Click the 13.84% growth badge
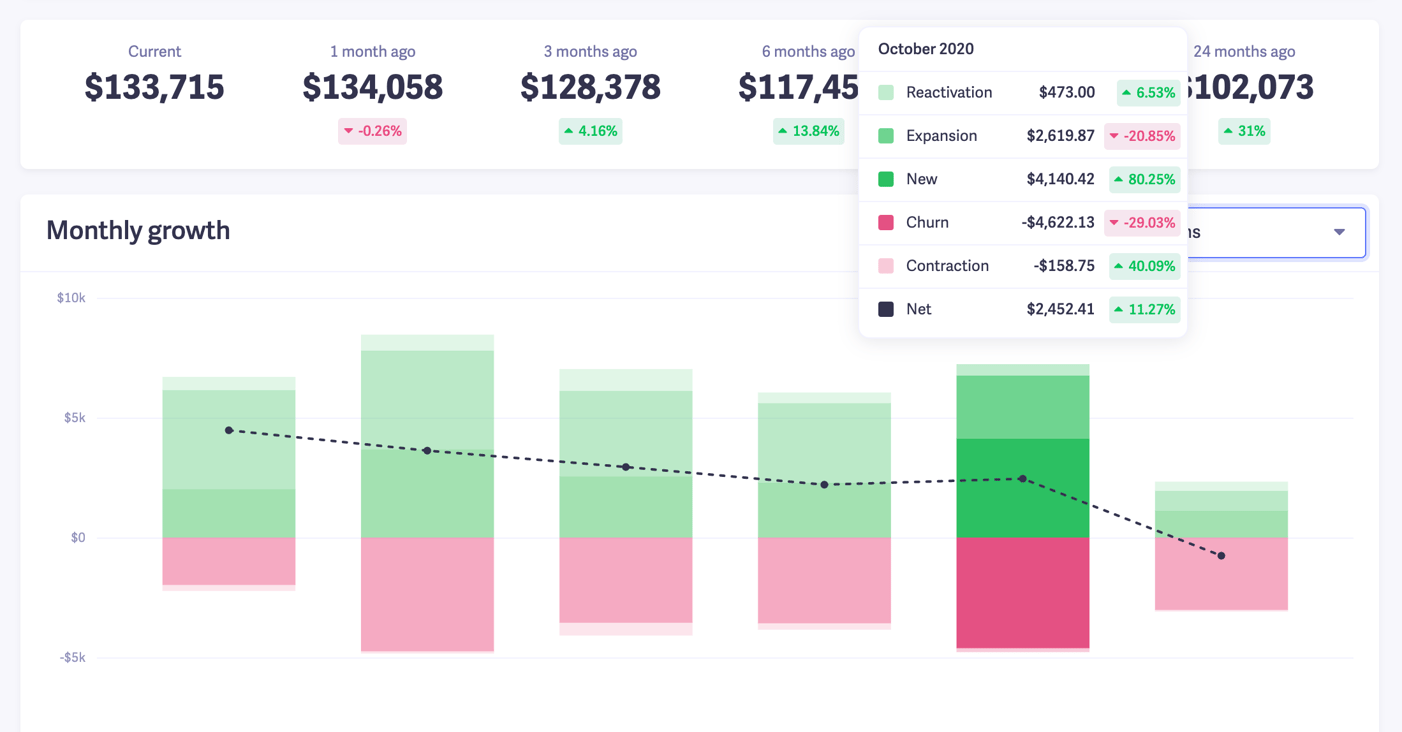Viewport: 1402px width, 732px height. 808,130
